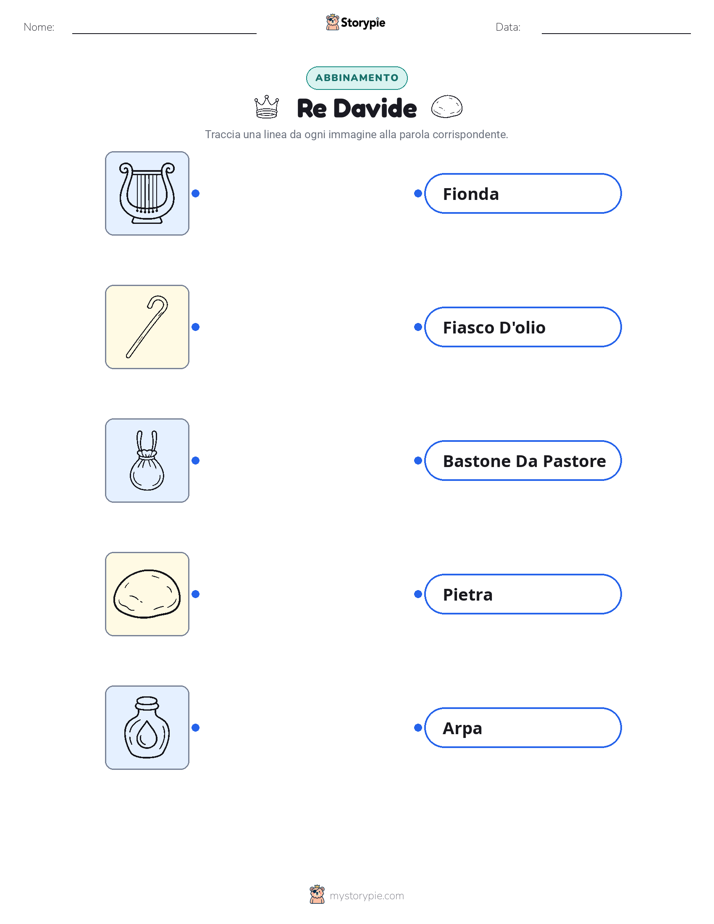The height and width of the screenshot is (924, 714).
Task: Choose the Pietra word box
Action: [x=523, y=594]
